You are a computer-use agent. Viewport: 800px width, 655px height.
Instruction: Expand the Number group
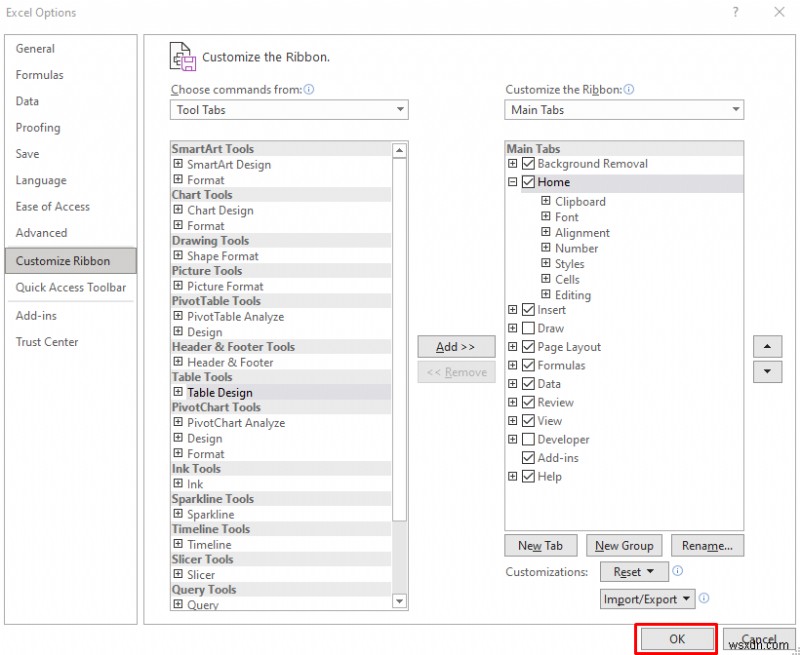click(x=545, y=247)
